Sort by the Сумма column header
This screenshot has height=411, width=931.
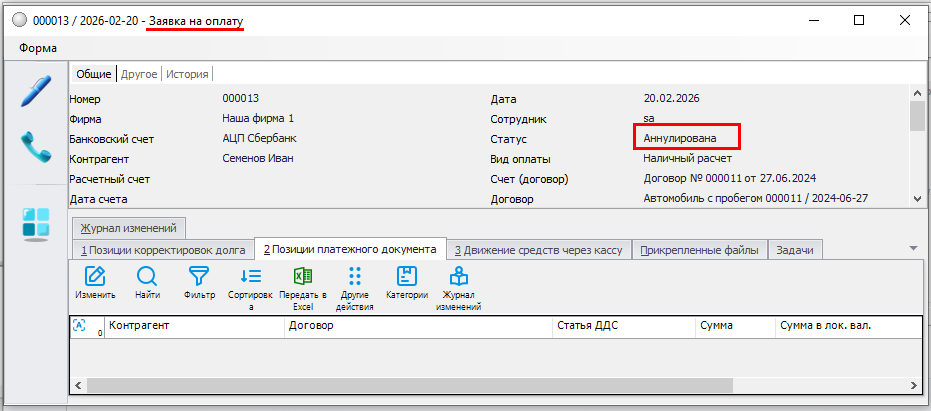pyautogui.click(x=734, y=326)
